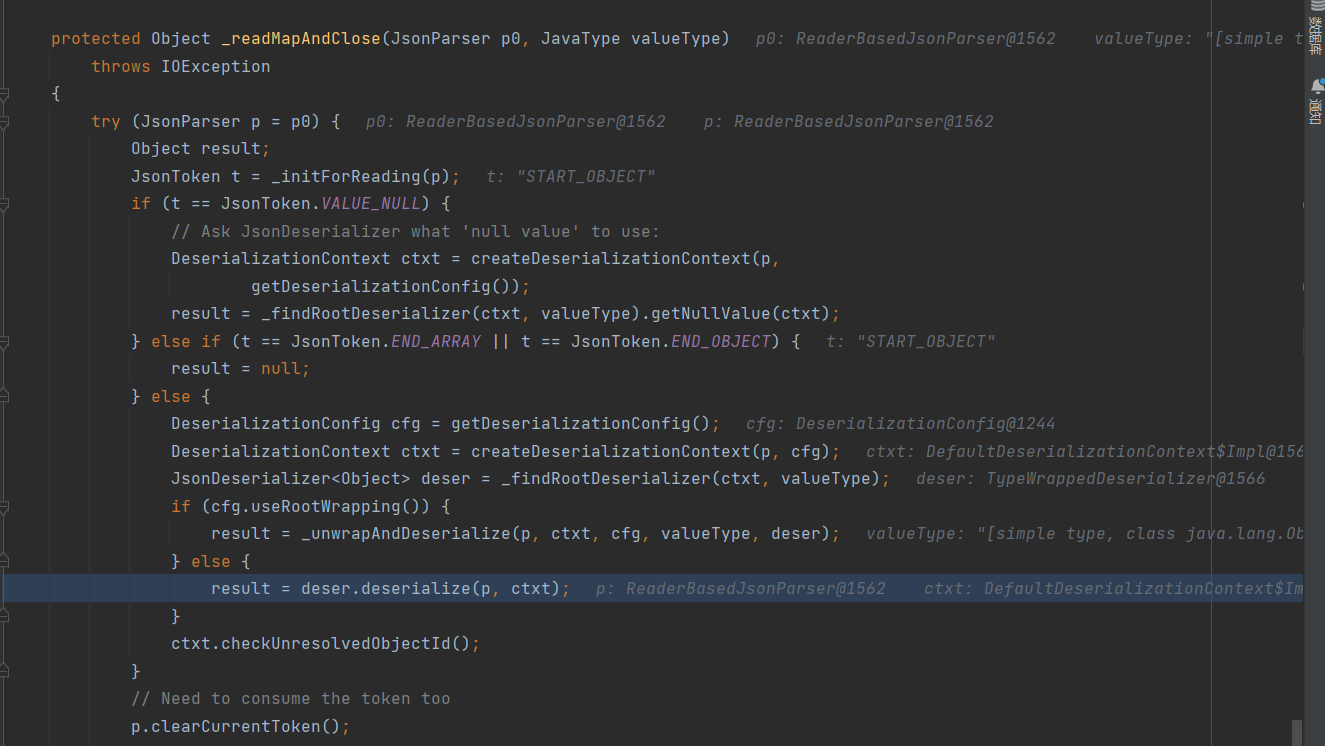Viewport: 1325px width, 746px height.
Task: Click the 'Need to consume the token too' comment
Action: tap(291, 699)
